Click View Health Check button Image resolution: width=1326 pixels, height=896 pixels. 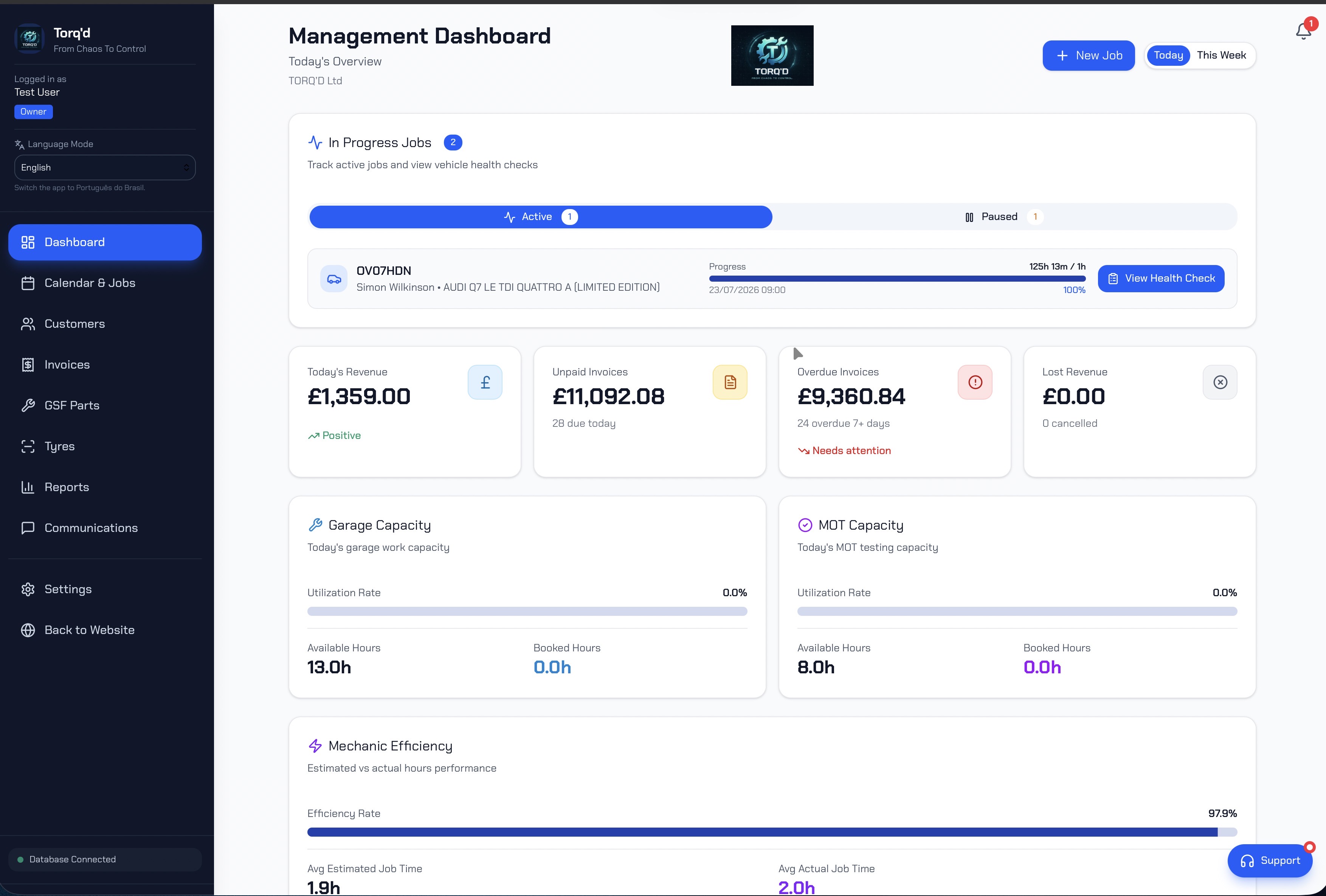[x=1161, y=278]
